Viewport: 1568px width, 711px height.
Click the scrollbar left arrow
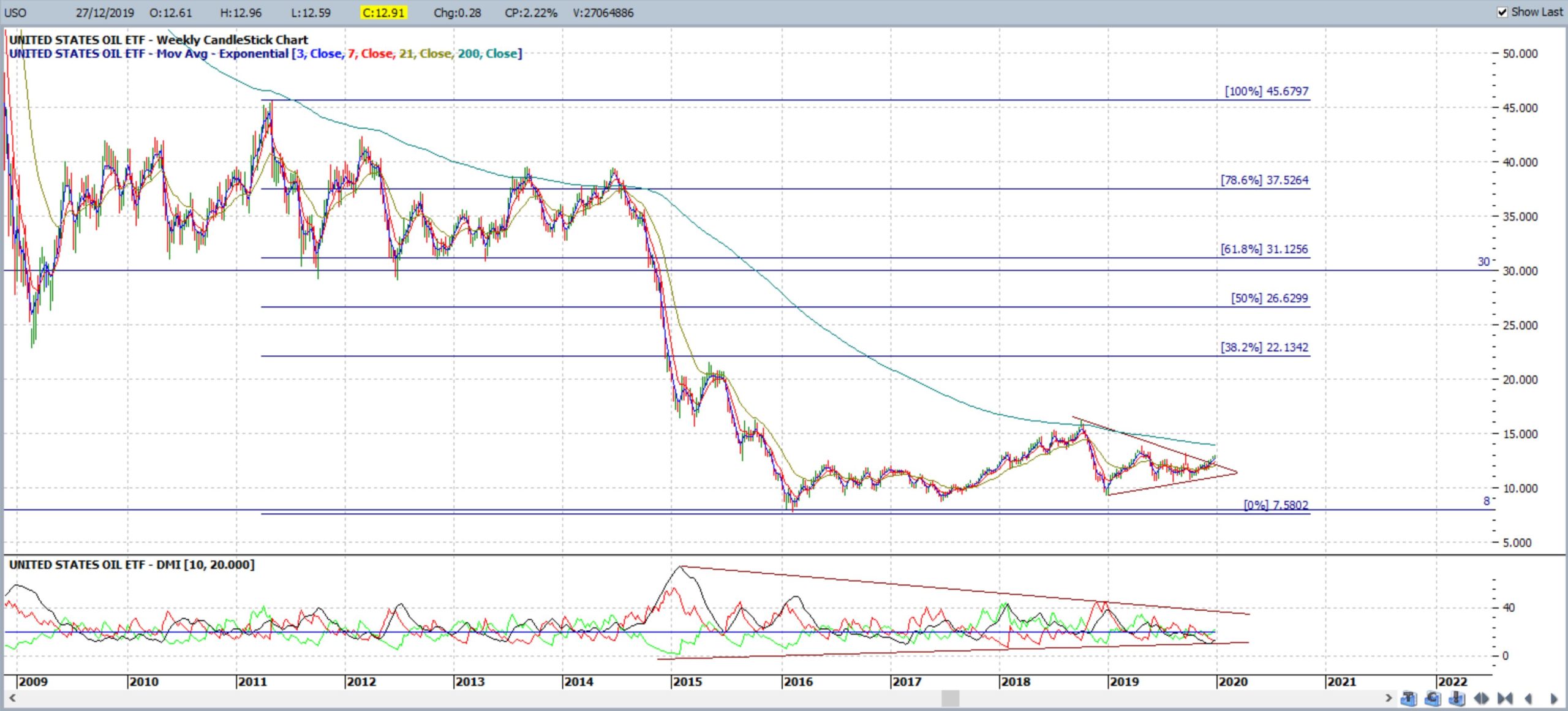click(12, 698)
